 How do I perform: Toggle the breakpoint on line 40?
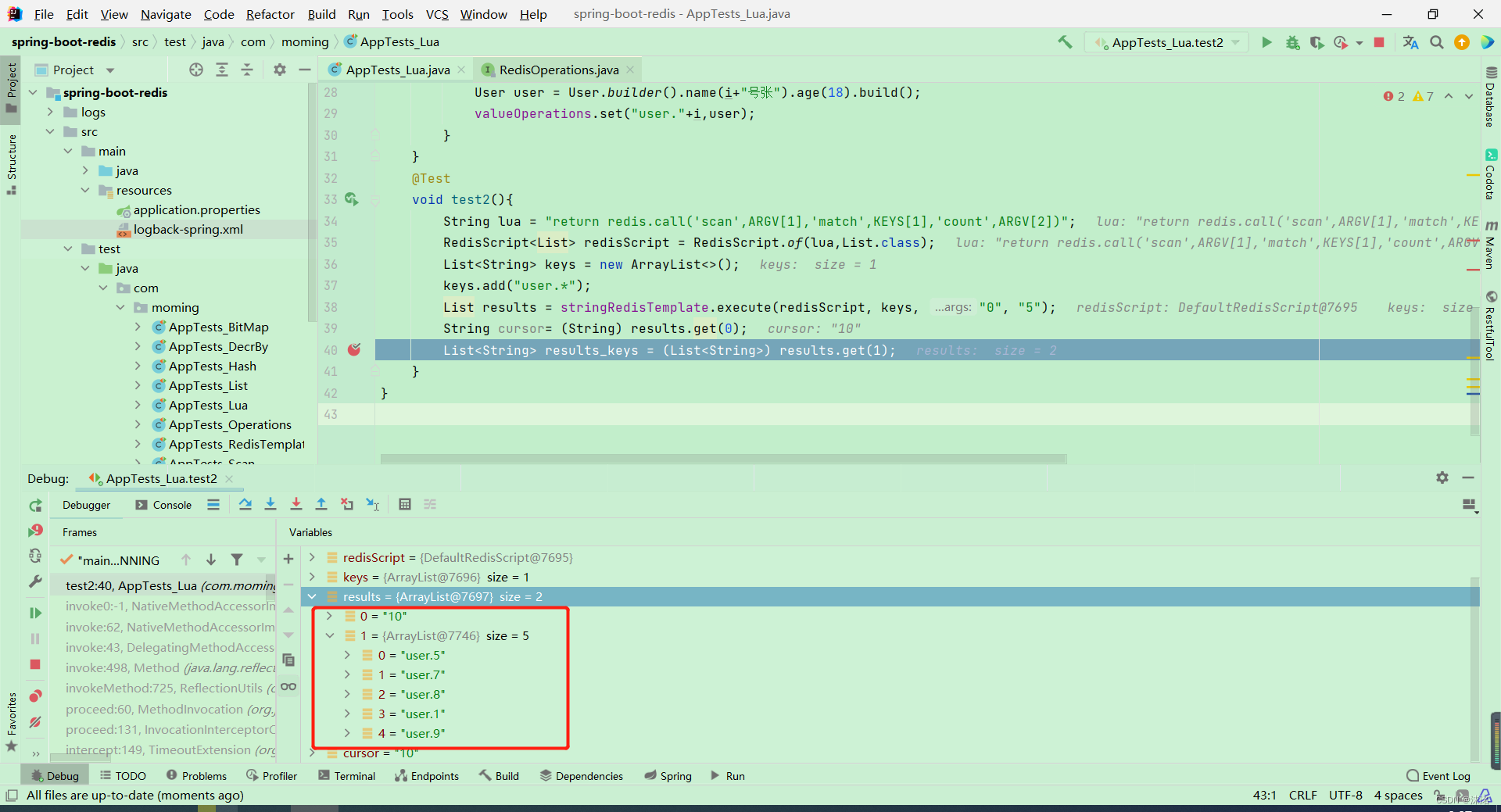pyautogui.click(x=356, y=349)
